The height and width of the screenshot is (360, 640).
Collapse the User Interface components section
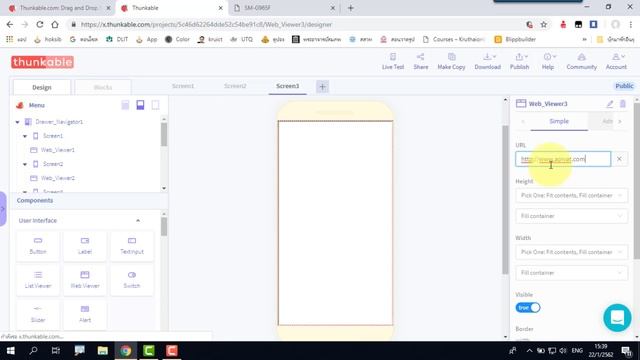coord(138,220)
